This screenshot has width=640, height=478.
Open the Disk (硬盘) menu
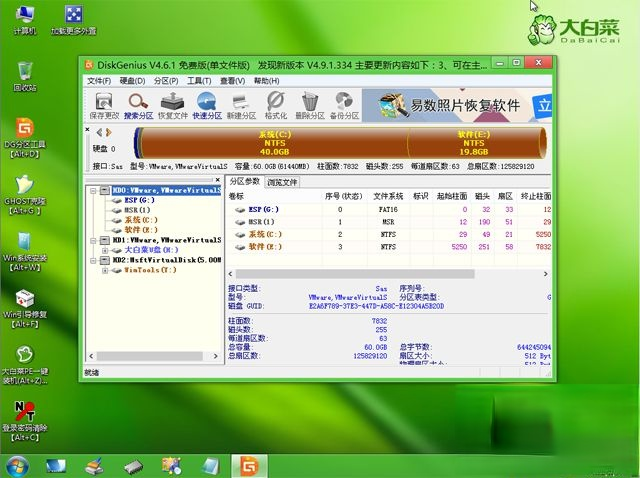pos(132,81)
